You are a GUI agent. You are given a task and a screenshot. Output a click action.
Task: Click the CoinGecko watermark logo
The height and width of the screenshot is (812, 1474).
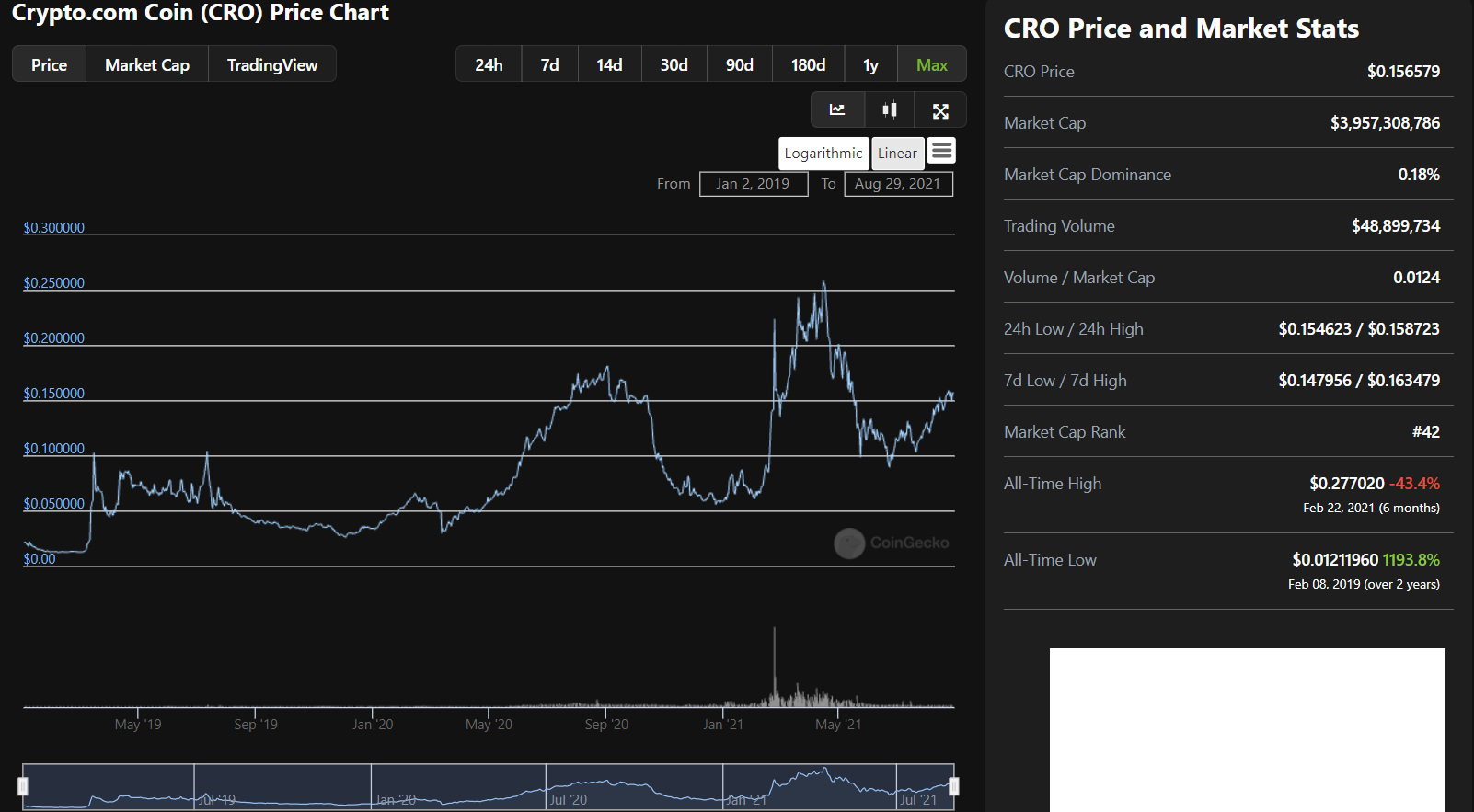click(849, 543)
